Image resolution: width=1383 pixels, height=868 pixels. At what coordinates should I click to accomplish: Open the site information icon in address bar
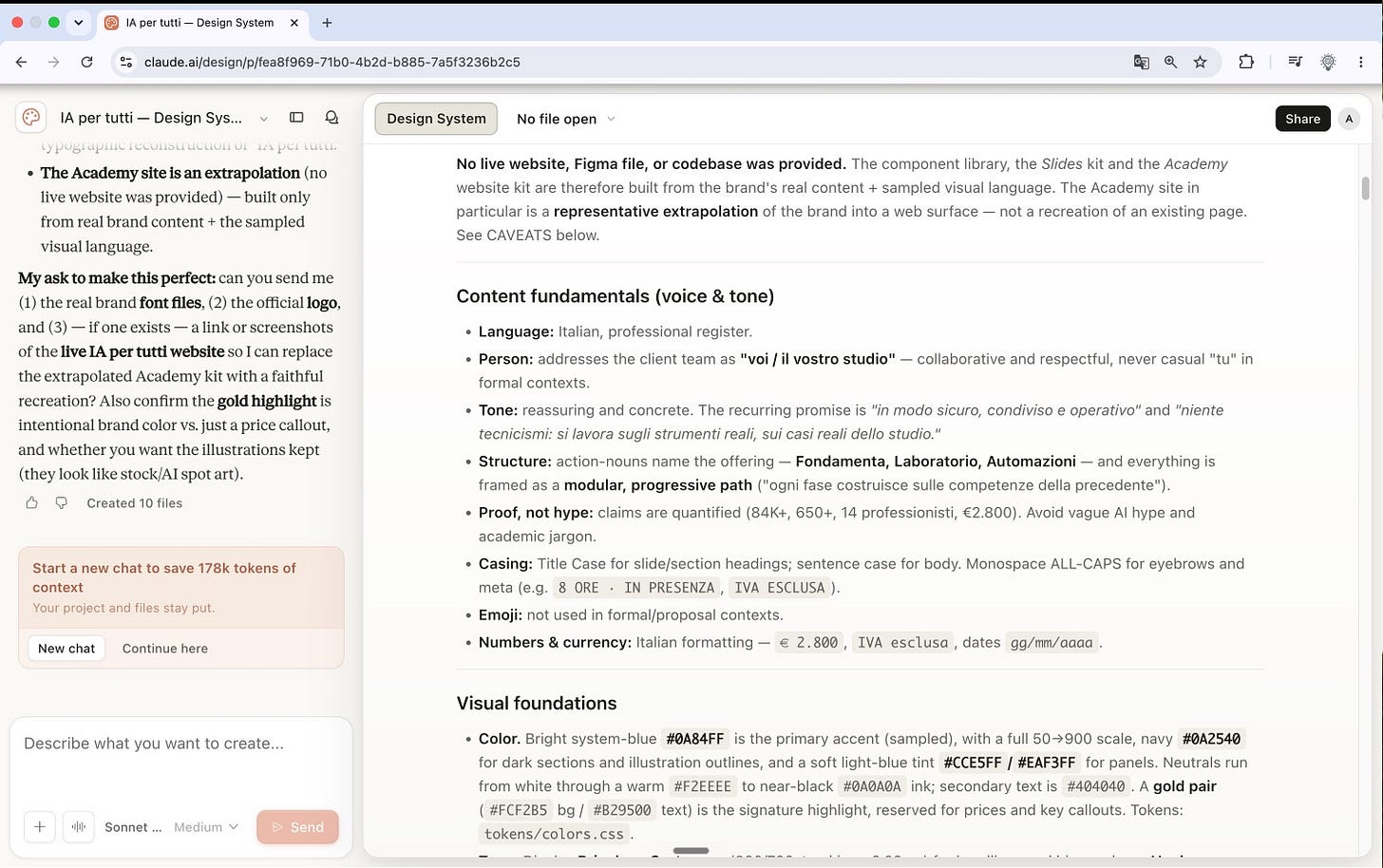124,62
